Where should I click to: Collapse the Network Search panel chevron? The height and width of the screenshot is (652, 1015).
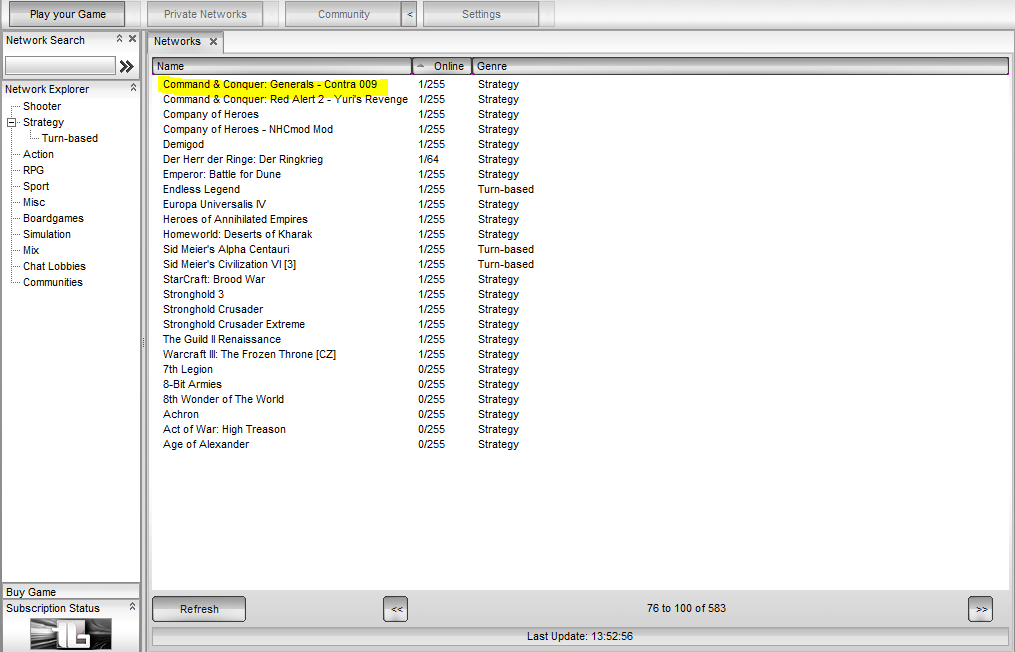(x=119, y=39)
